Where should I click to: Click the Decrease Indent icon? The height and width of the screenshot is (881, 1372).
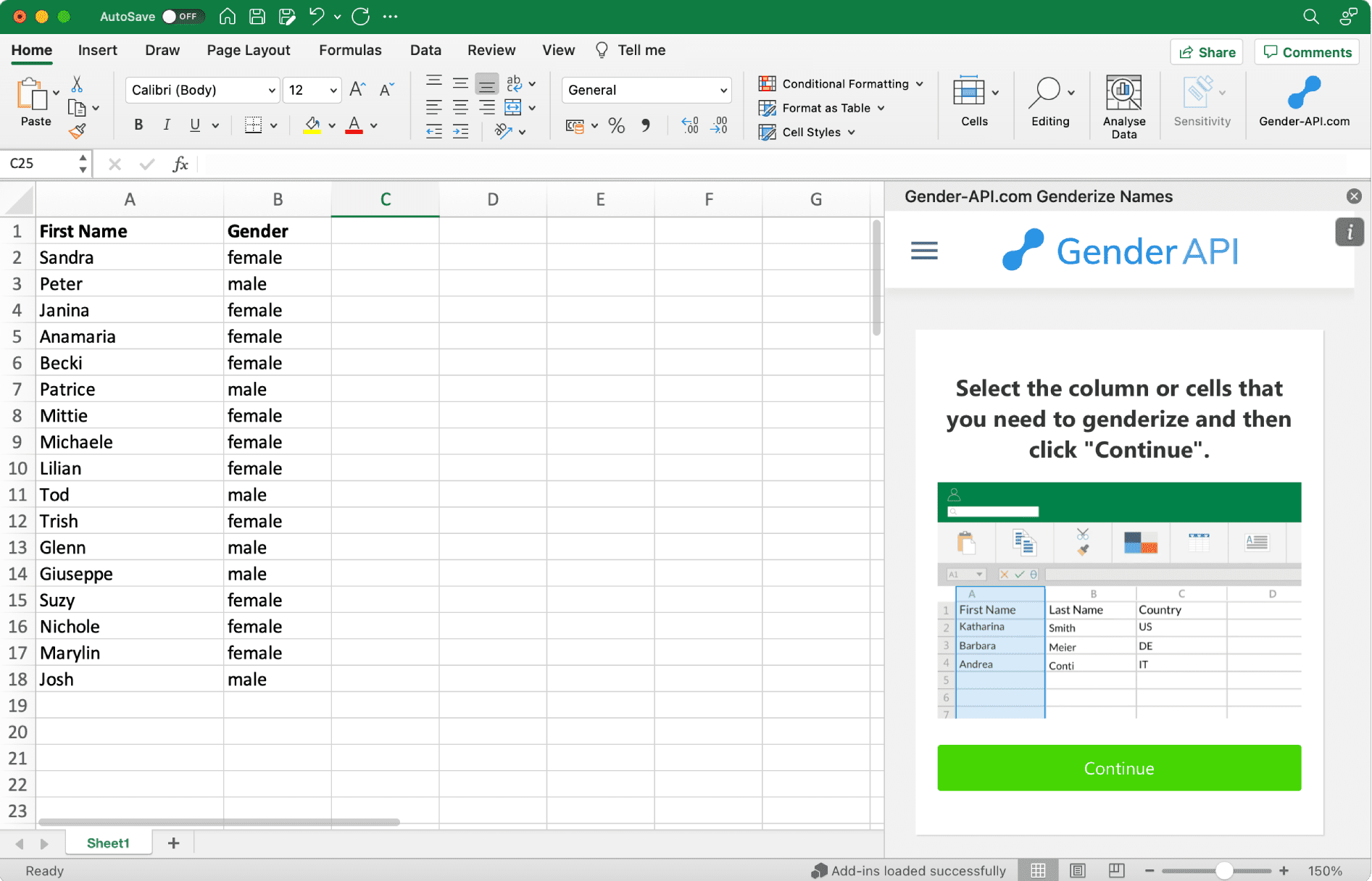coord(434,132)
